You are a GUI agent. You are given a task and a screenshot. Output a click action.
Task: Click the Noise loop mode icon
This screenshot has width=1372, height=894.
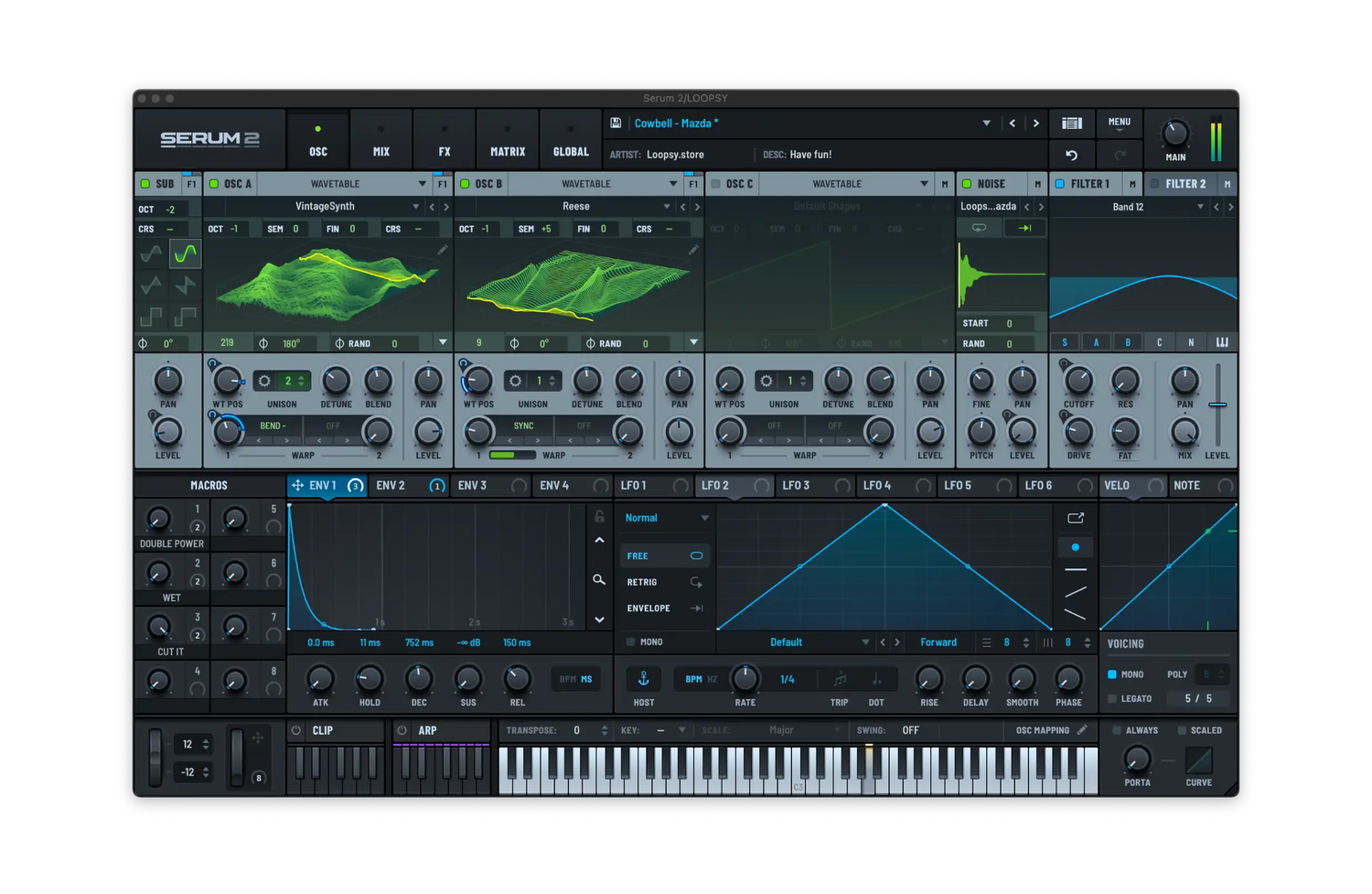tap(979, 228)
